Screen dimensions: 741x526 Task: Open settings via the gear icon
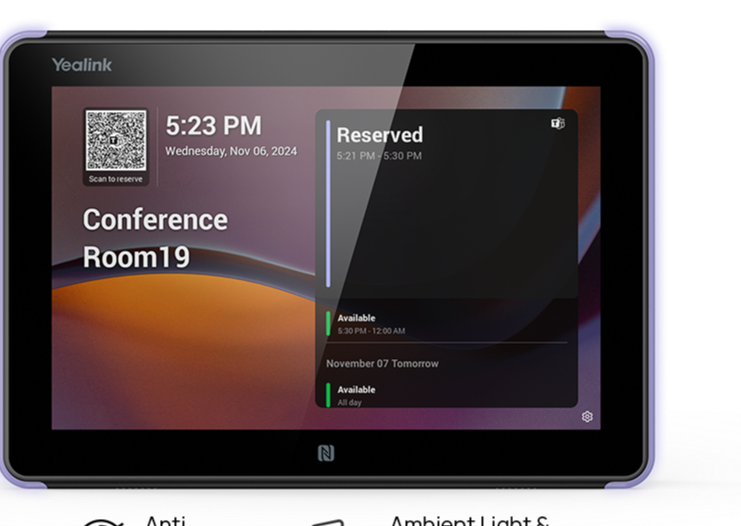[587, 417]
